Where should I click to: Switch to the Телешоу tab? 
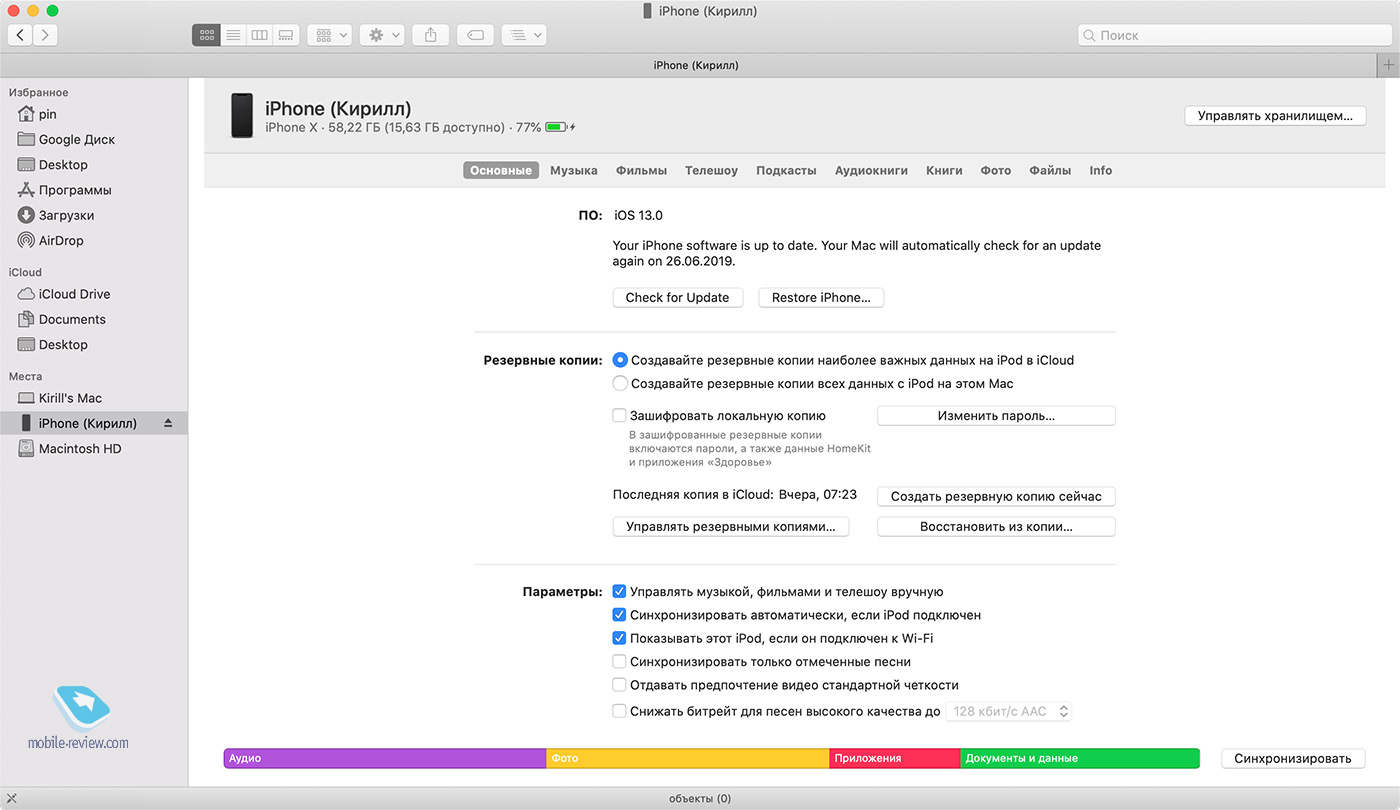[x=711, y=171]
